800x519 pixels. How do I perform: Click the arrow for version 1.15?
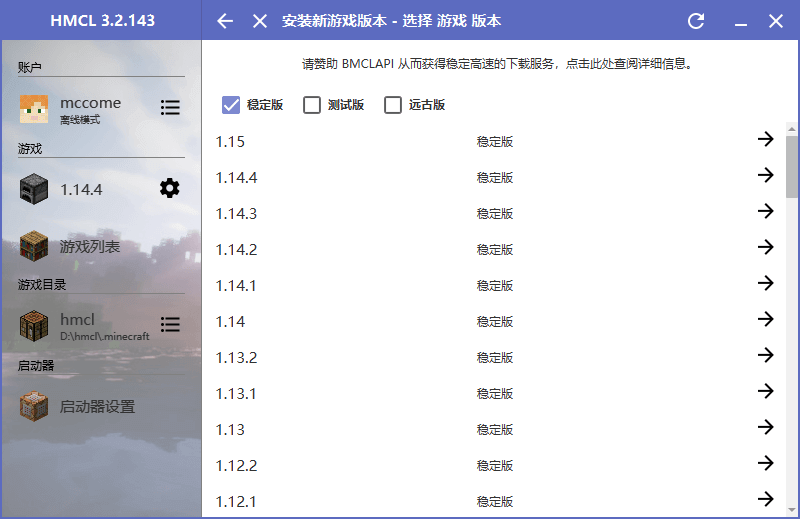[765, 140]
